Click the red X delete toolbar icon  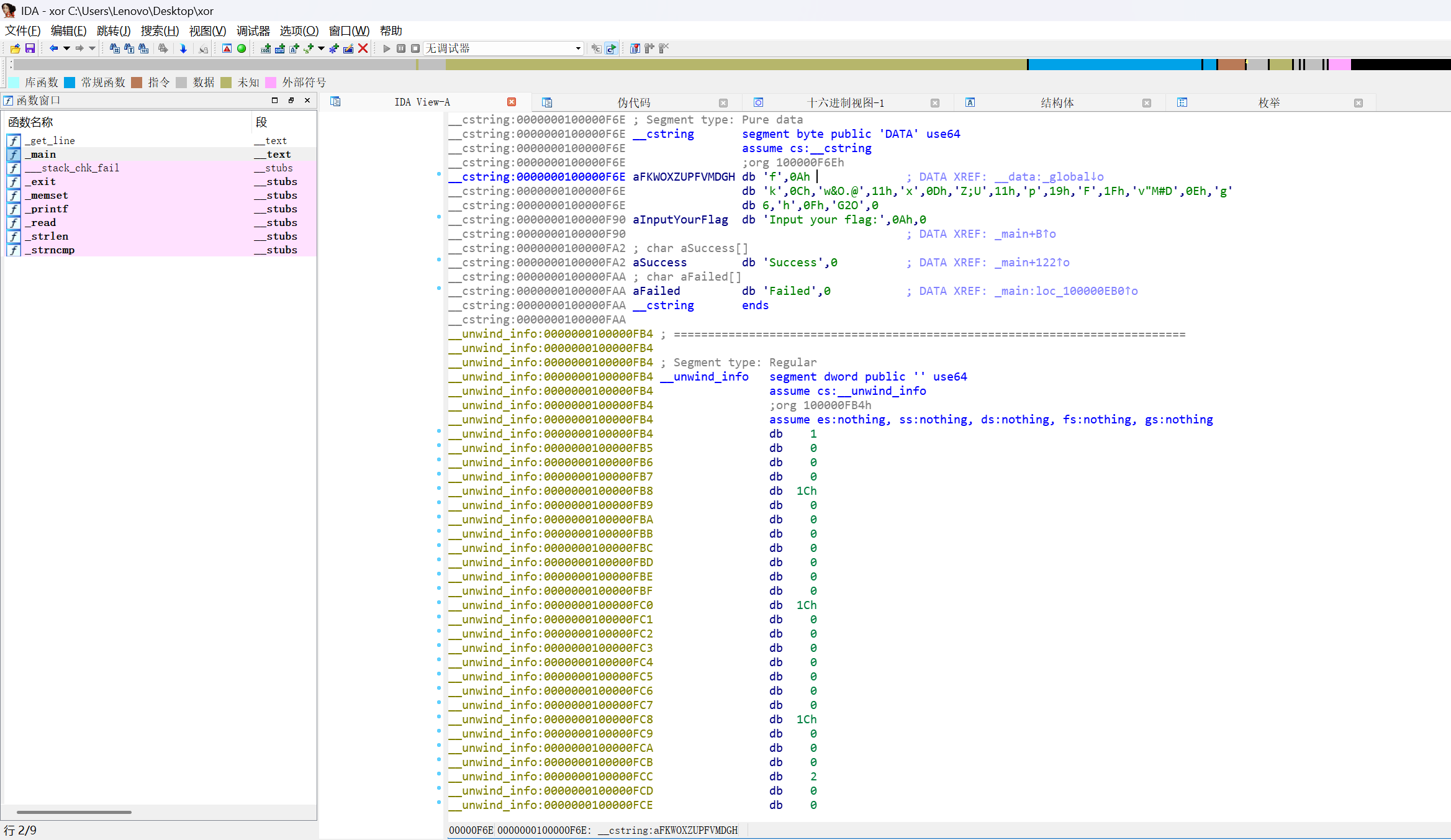point(363,48)
